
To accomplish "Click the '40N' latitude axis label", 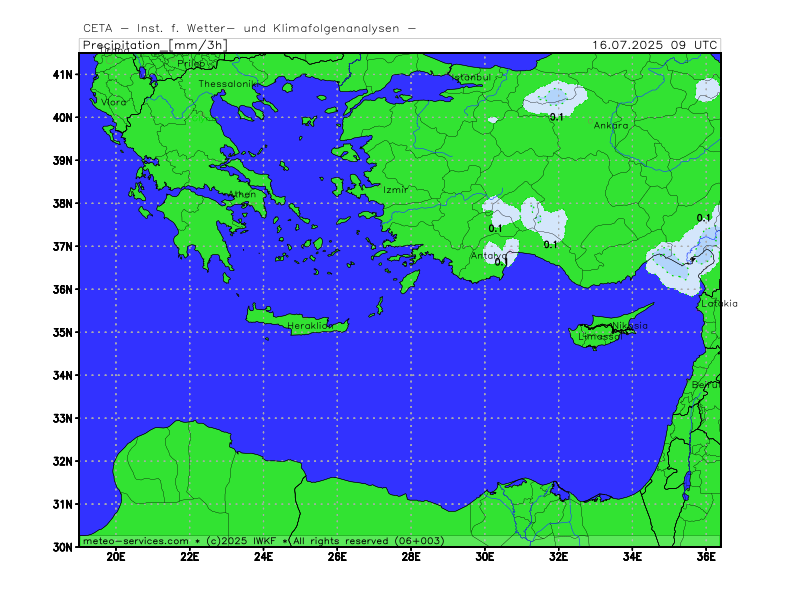I will pyautogui.click(x=62, y=117).
